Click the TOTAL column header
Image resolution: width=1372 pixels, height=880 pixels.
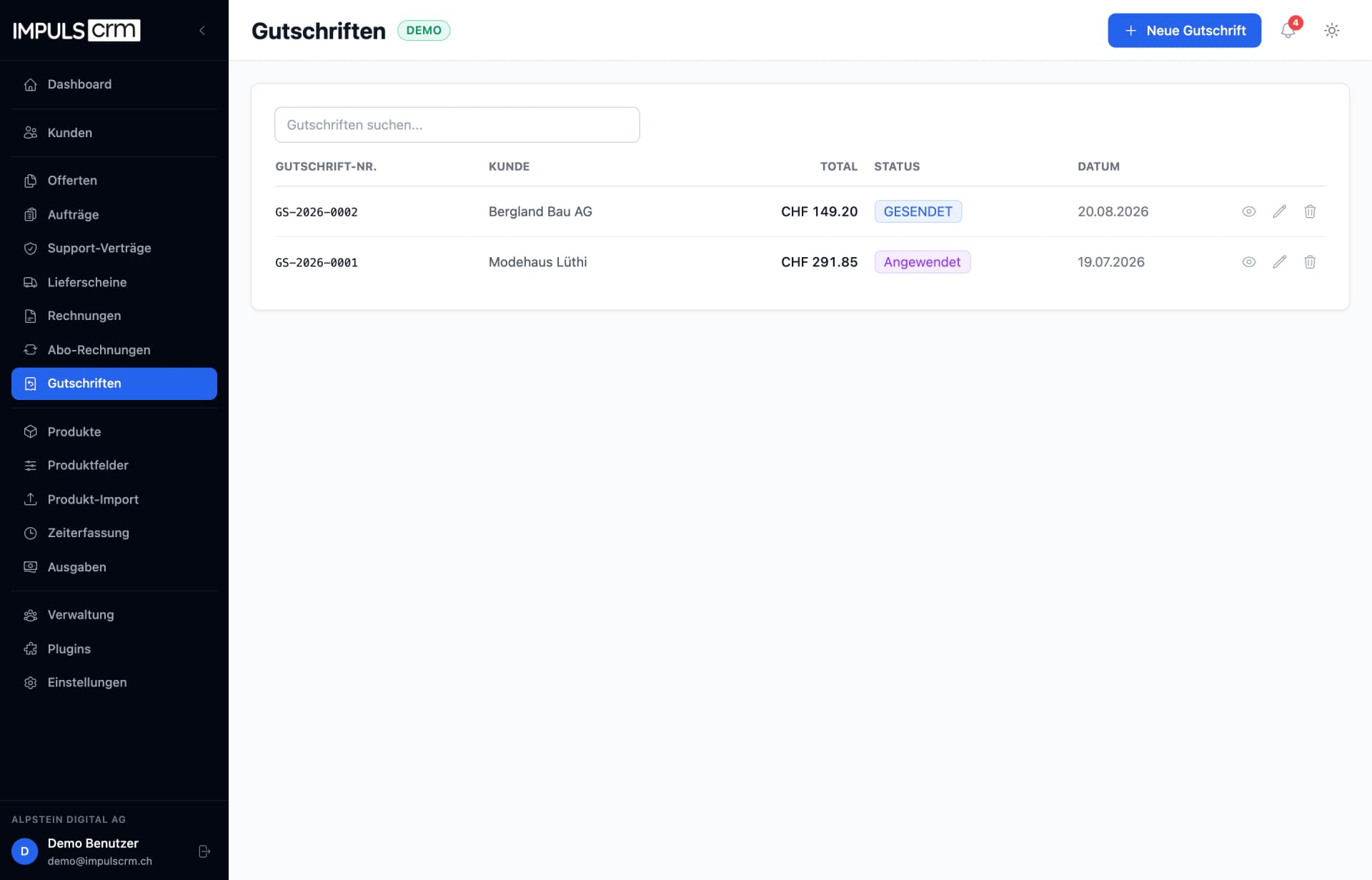click(x=838, y=166)
